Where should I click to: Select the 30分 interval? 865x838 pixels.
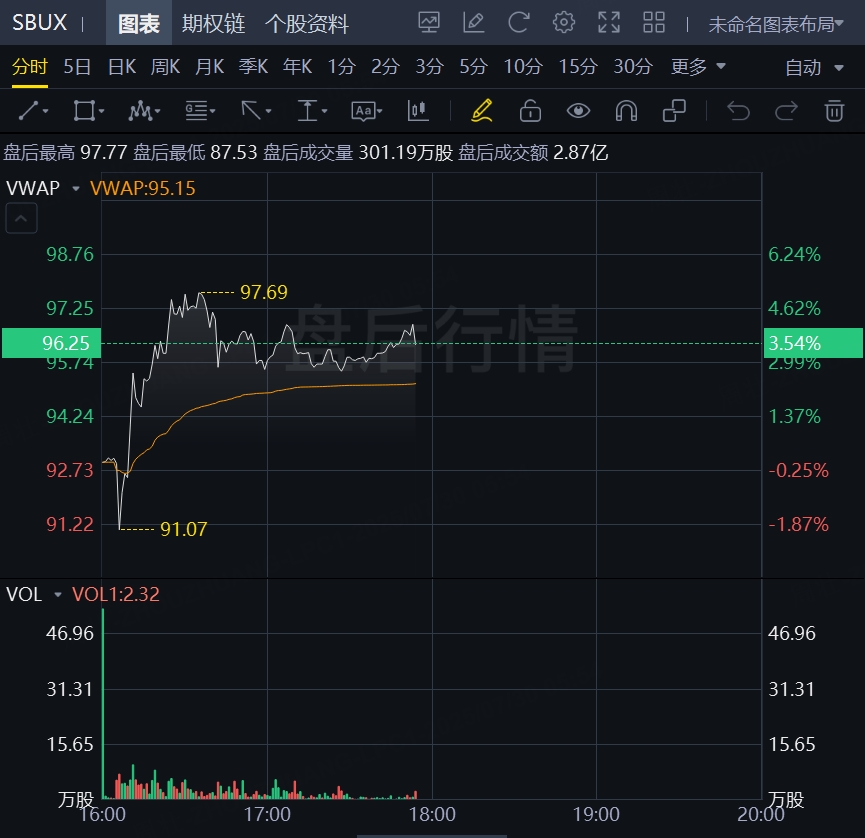(633, 67)
